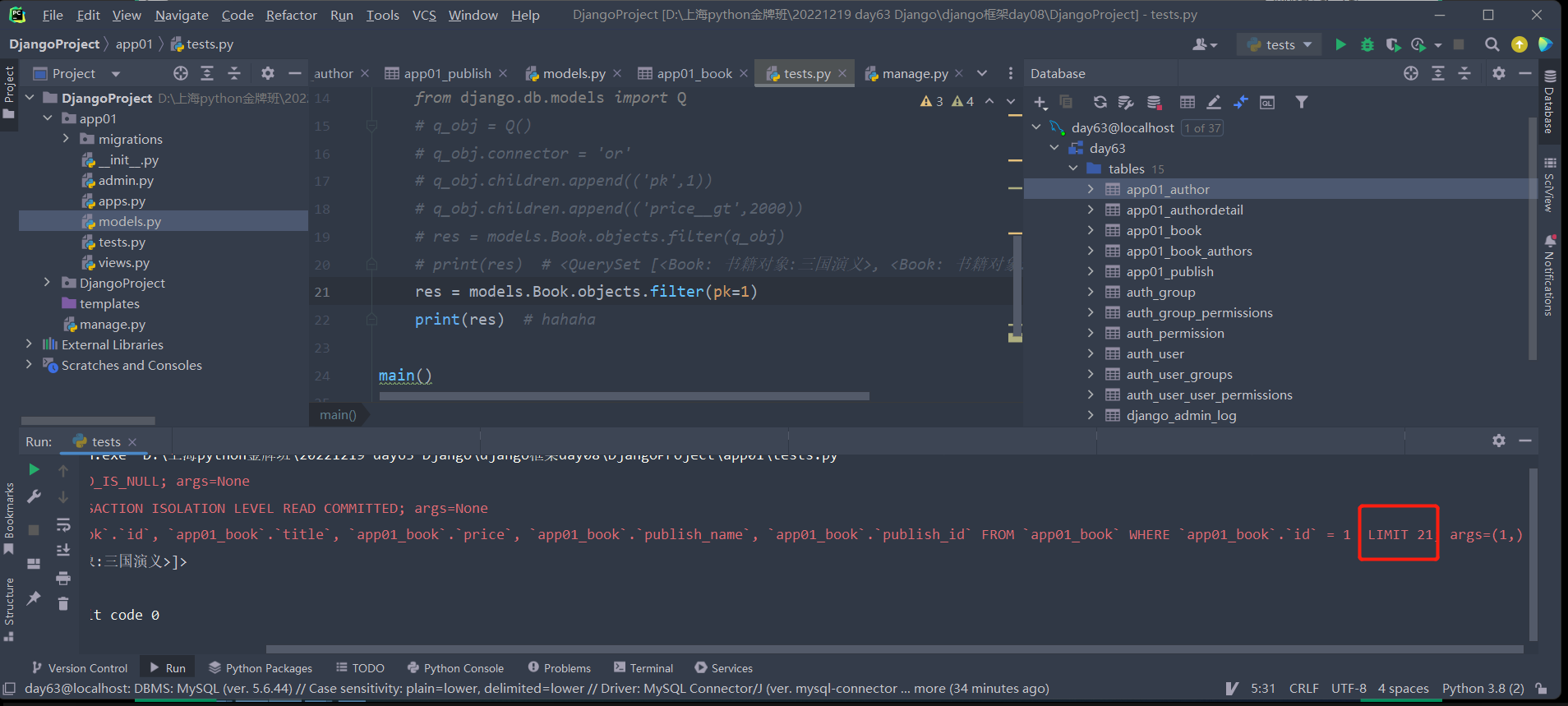The image size is (1568, 706).
Task: Click UTF-8 encoding in status bar
Action: pos(1349,689)
